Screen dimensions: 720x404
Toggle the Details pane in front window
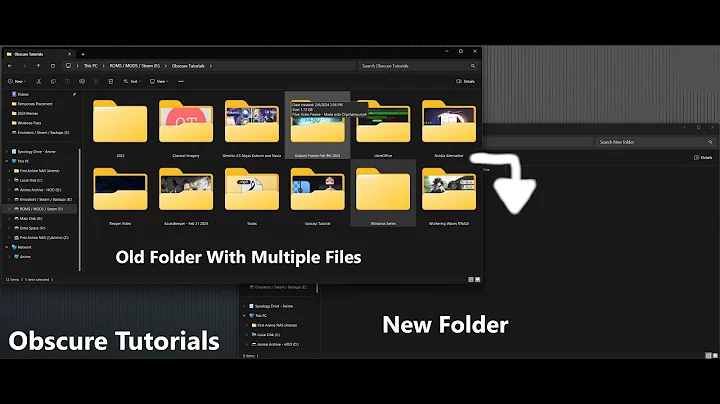coord(465,81)
